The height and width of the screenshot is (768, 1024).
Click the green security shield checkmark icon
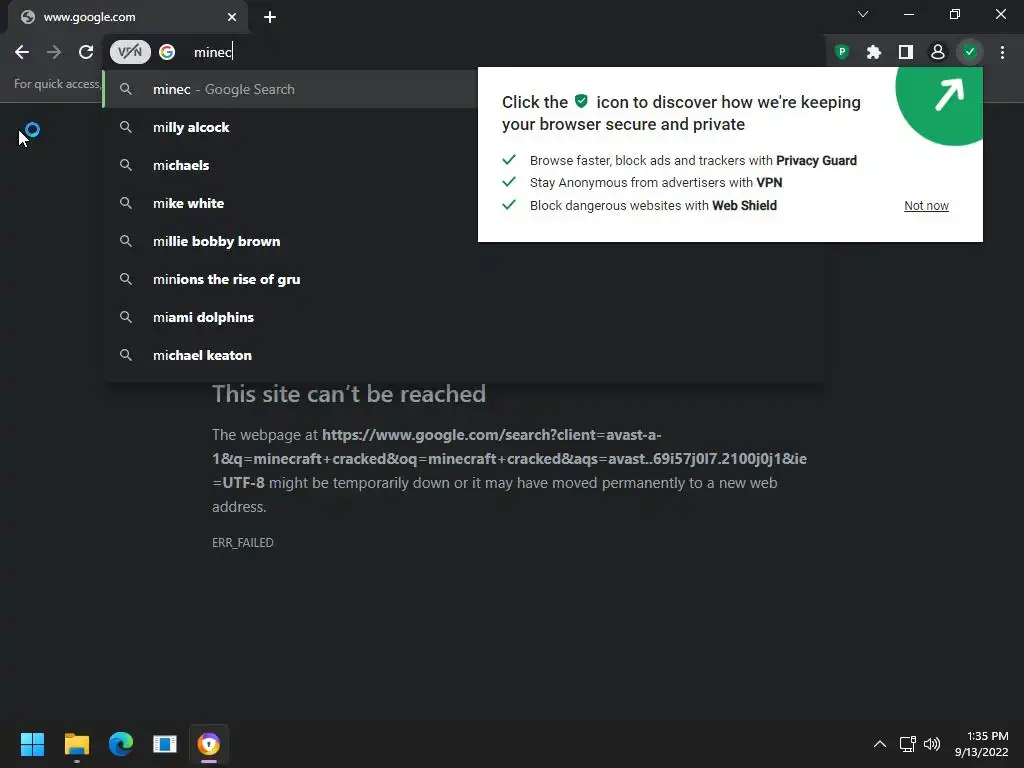(x=970, y=52)
